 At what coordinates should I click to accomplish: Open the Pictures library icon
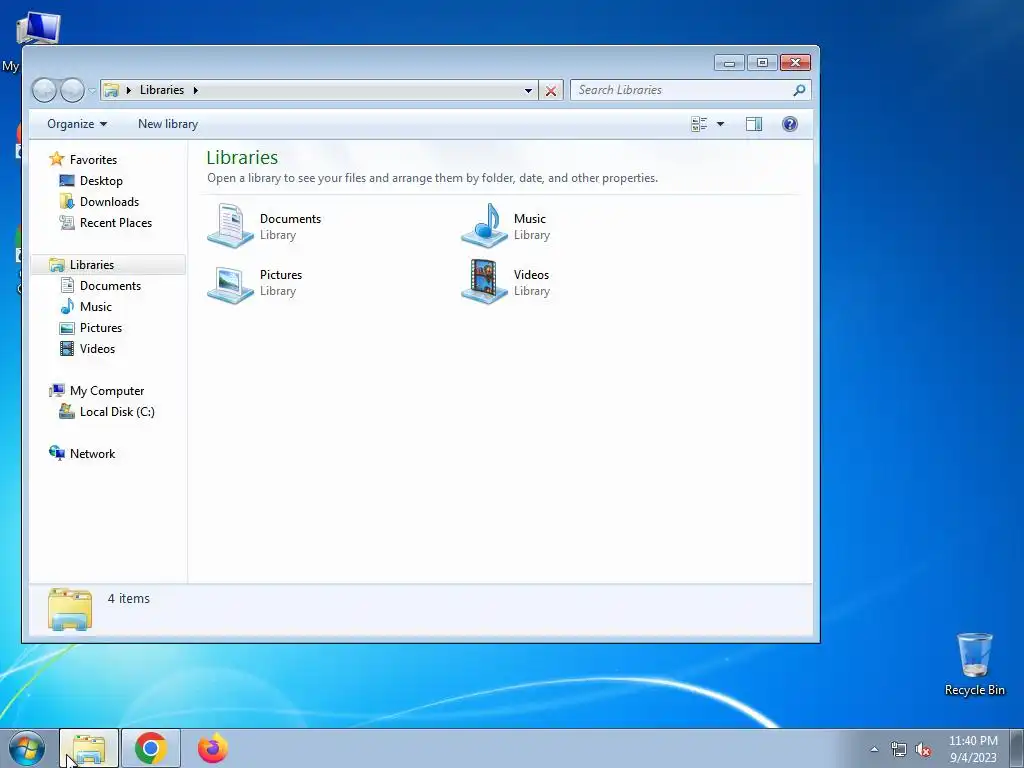tap(231, 283)
